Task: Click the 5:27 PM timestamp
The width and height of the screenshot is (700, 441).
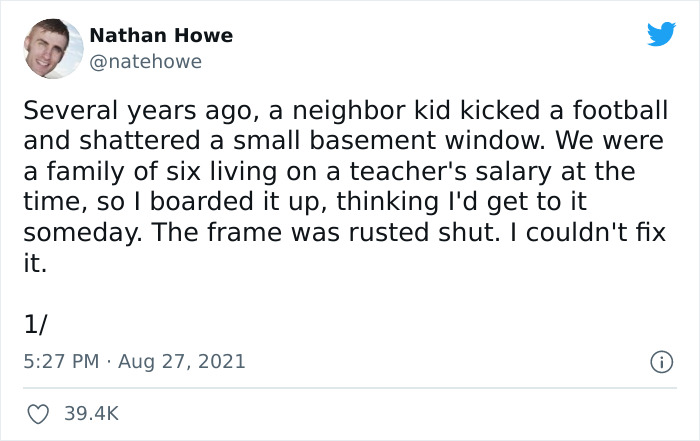Action: (59, 361)
